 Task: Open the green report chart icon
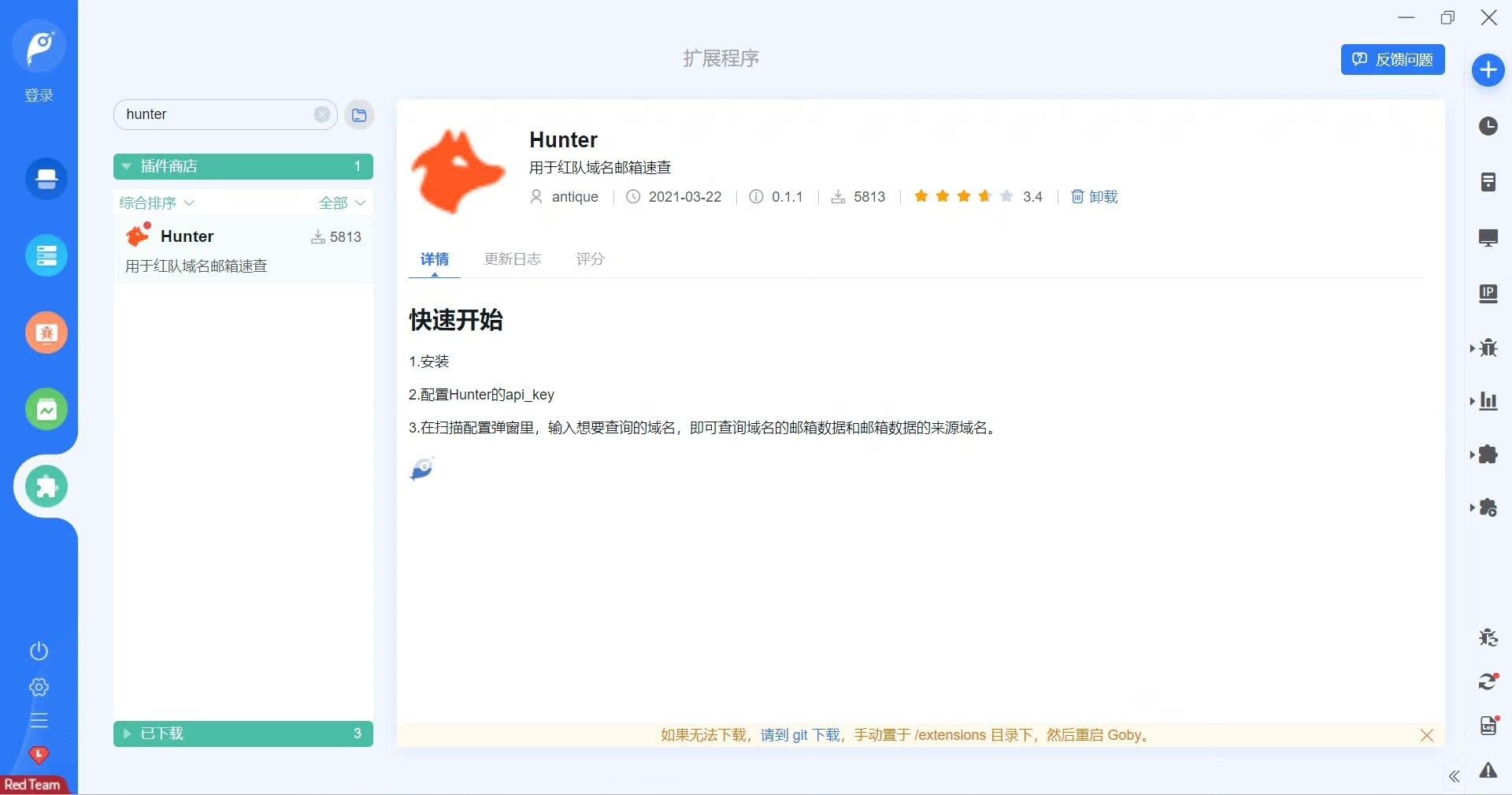pos(46,410)
